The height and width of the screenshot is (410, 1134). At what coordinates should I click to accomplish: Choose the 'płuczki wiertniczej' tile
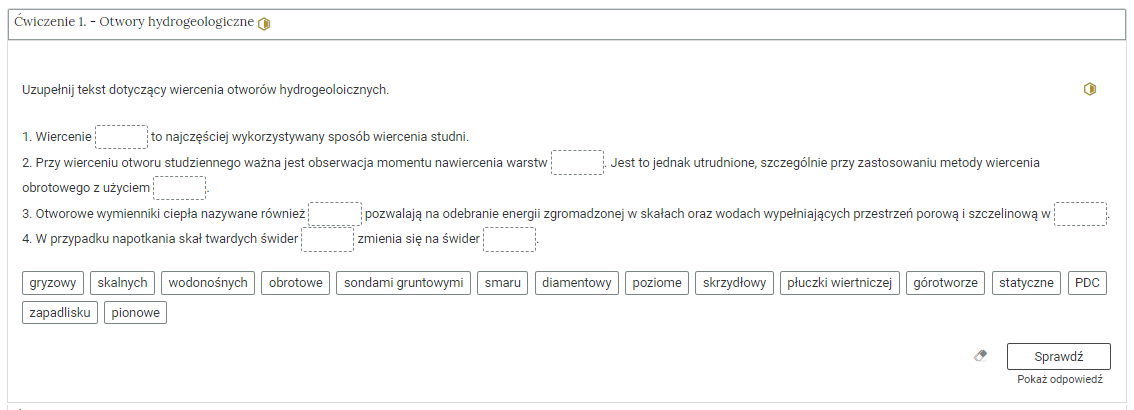click(x=841, y=283)
